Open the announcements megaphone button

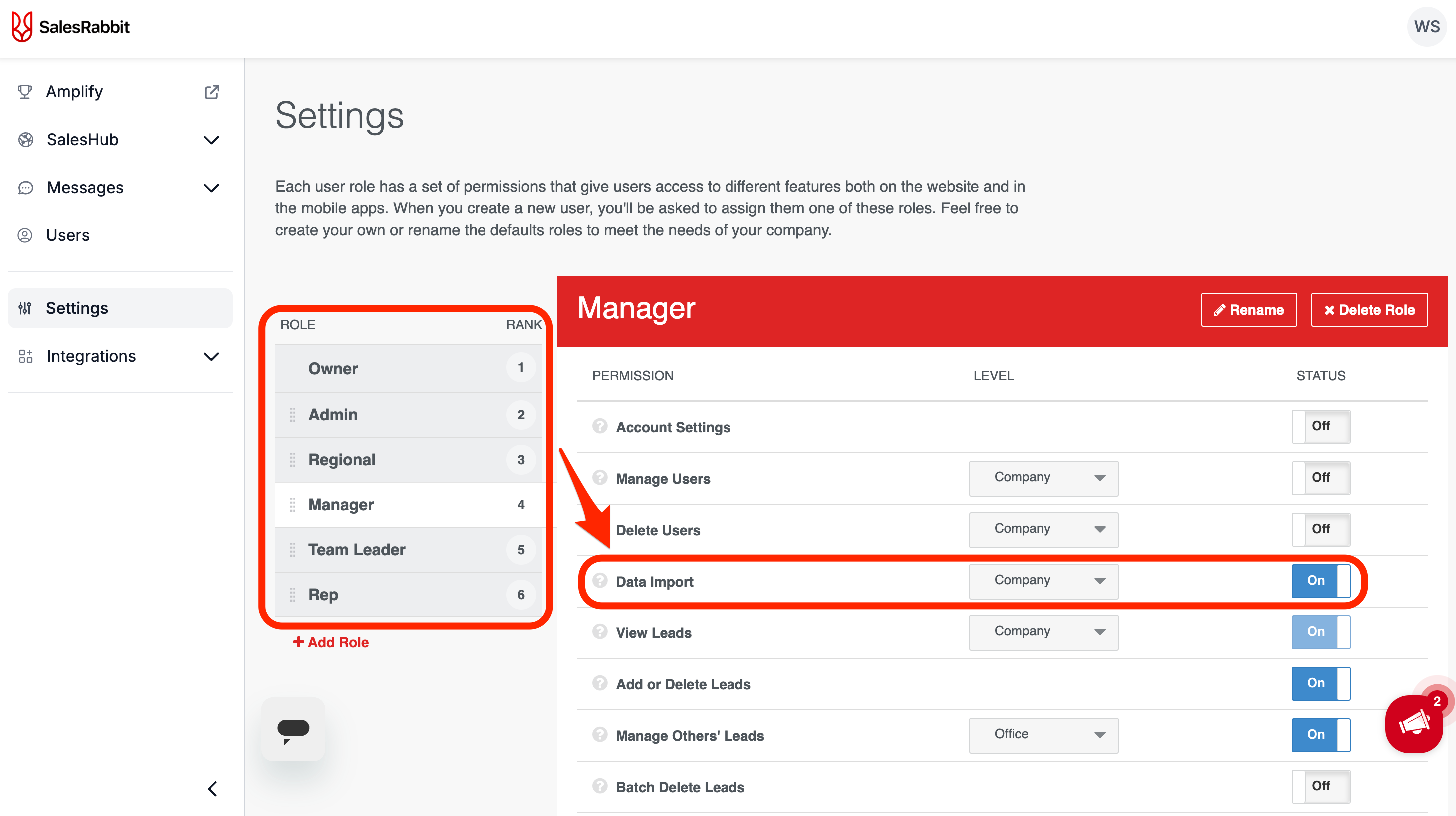[x=1414, y=724]
